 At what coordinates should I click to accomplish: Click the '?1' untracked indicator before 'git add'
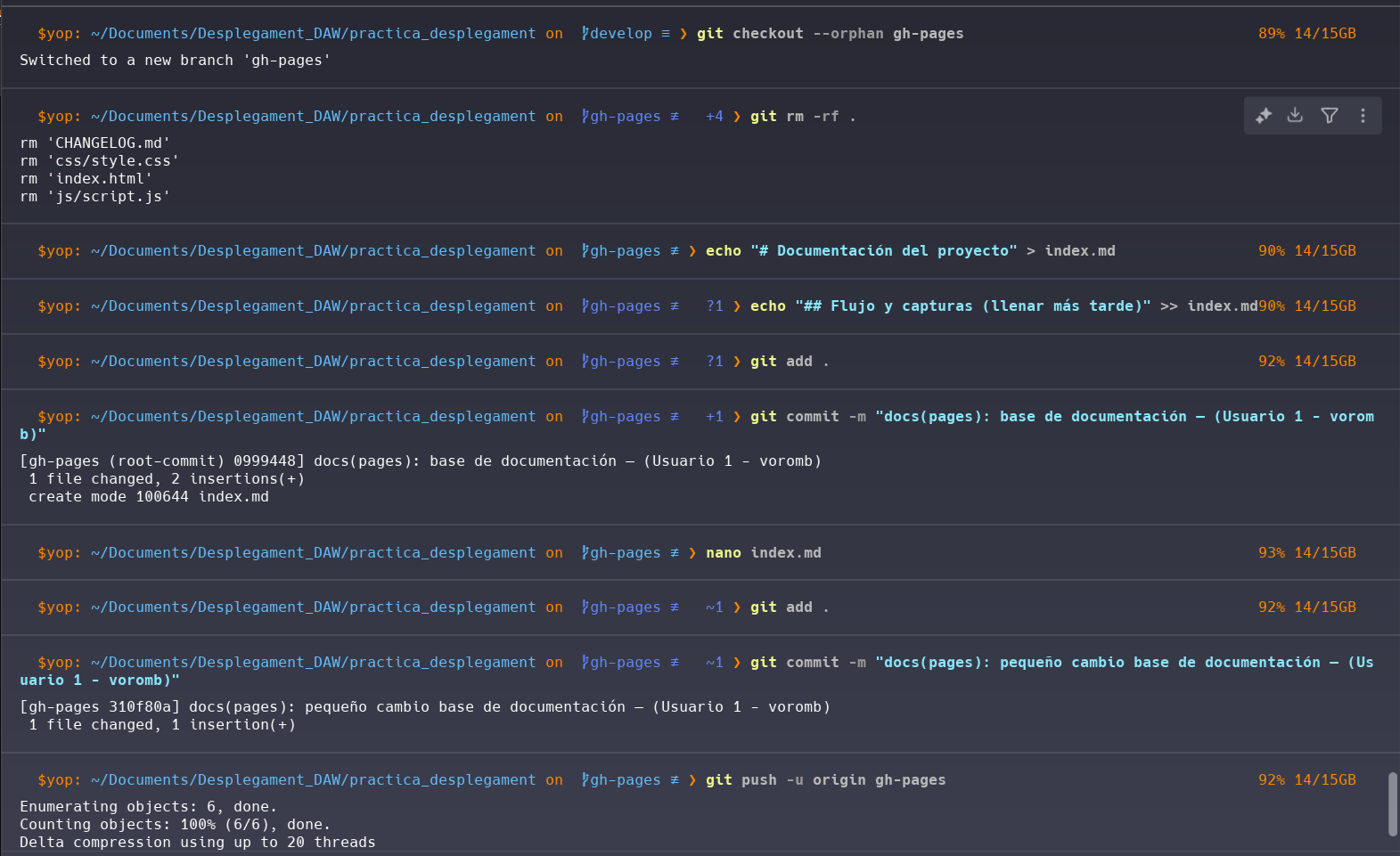[715, 362]
